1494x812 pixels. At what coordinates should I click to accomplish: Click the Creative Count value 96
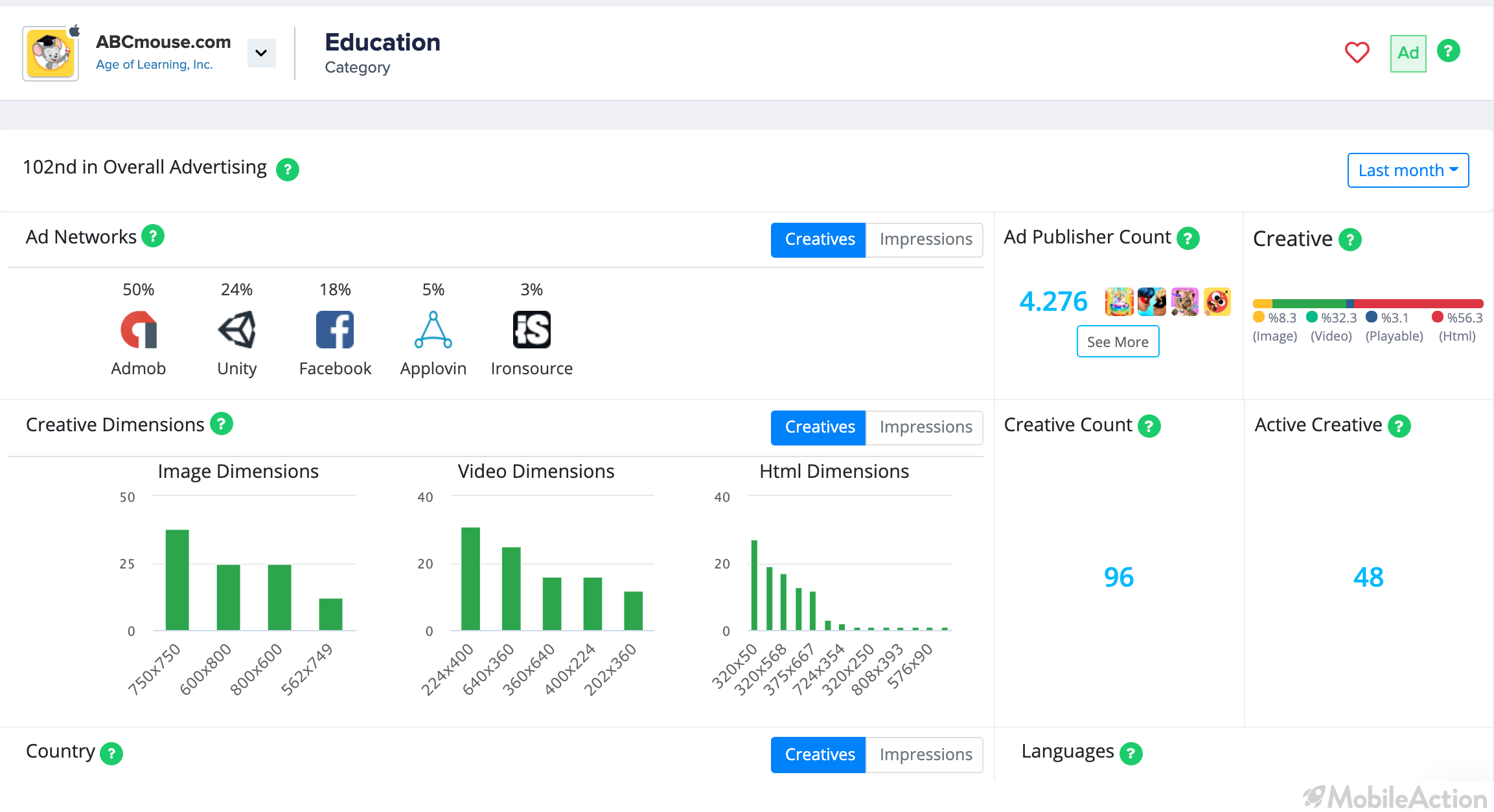pyautogui.click(x=1118, y=577)
